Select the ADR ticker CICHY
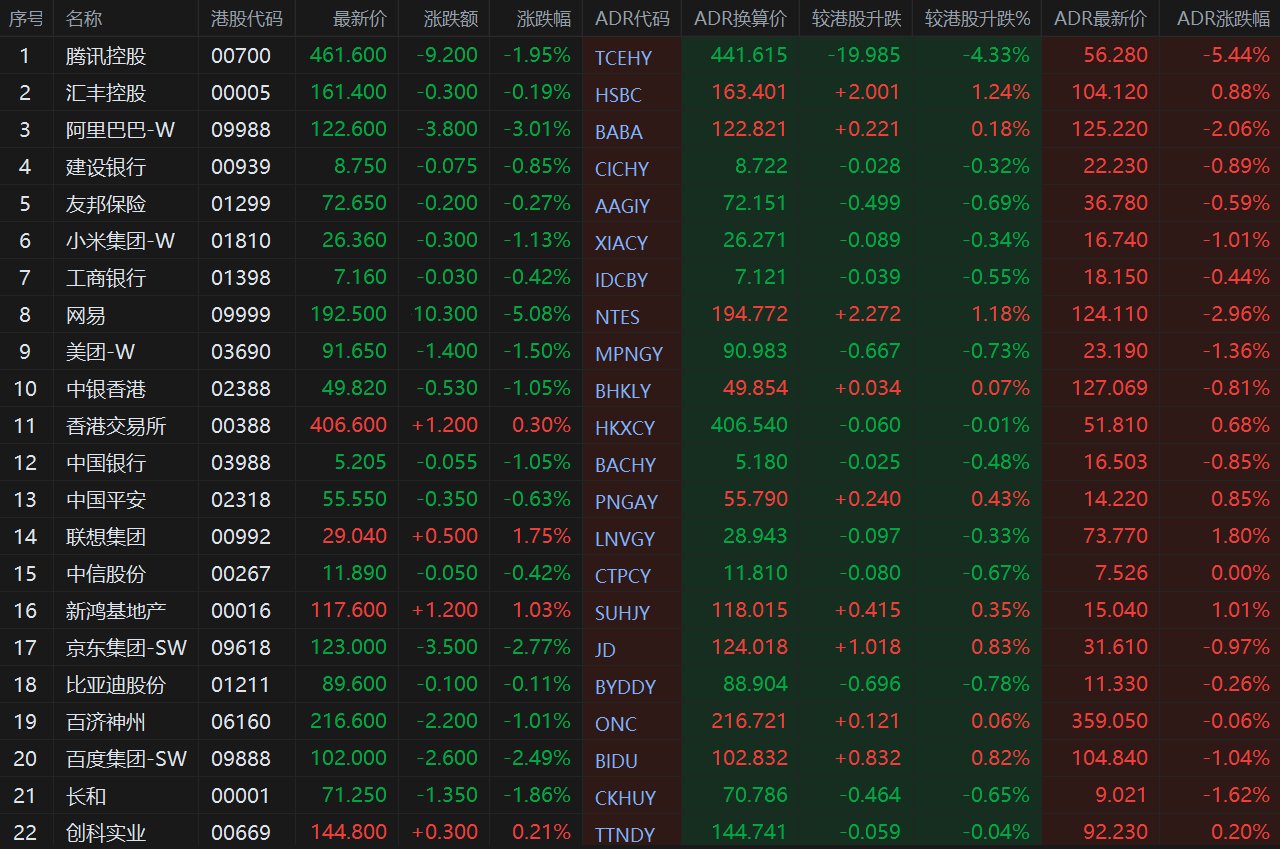 pos(622,169)
